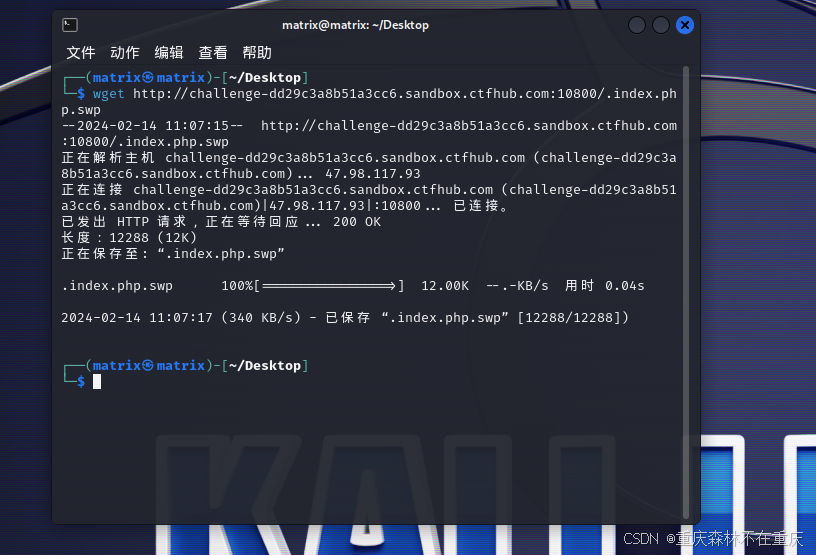Open the 文件 (File) menu
This screenshot has height=555, width=816.
(x=81, y=53)
